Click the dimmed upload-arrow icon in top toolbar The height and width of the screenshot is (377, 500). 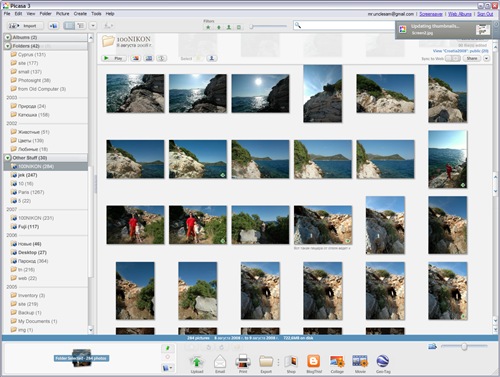click(108, 26)
